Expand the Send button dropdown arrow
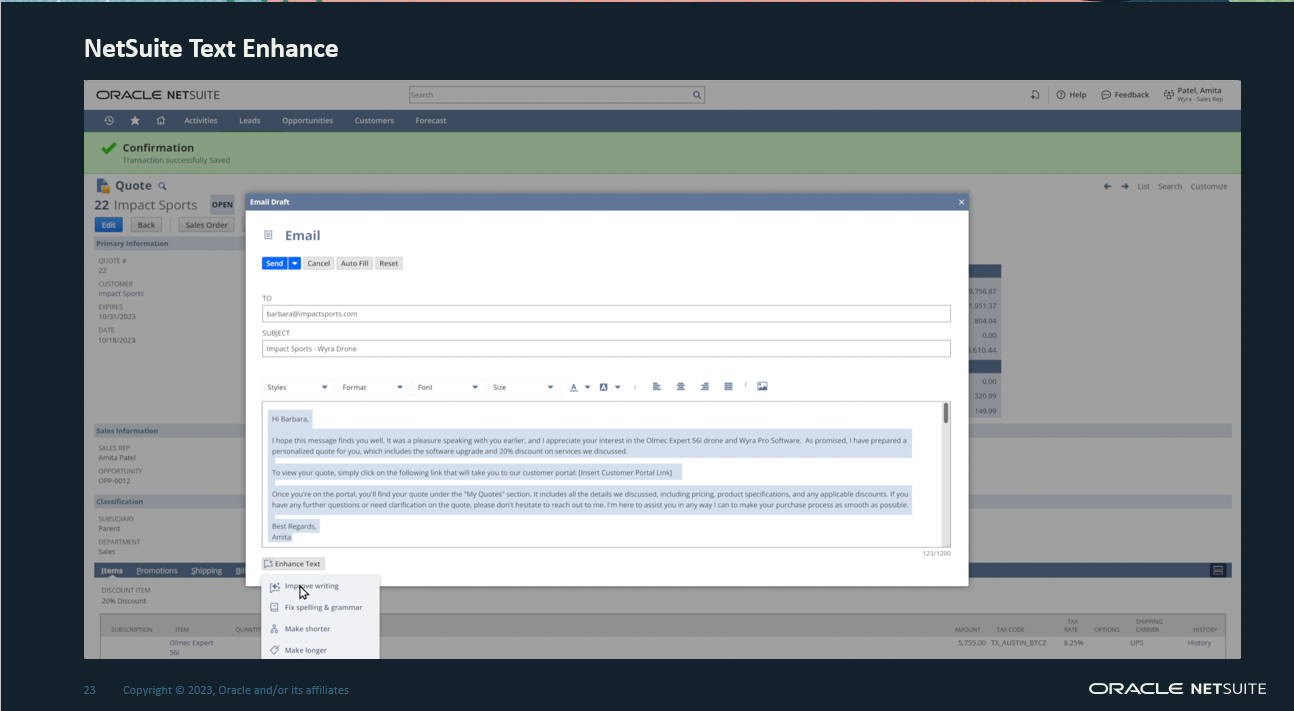The height and width of the screenshot is (711, 1294). 295,264
